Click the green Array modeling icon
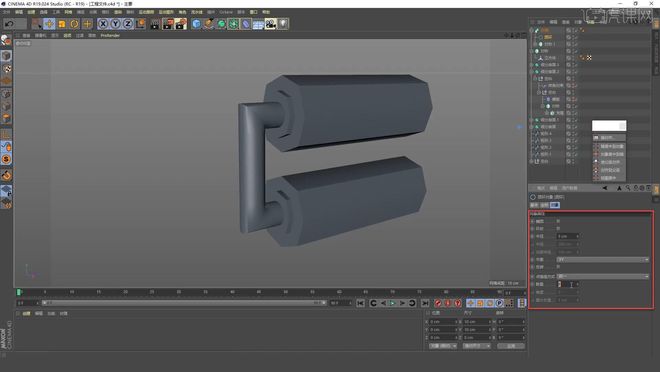Screen dimensions: 660x372 [x=234, y=24]
